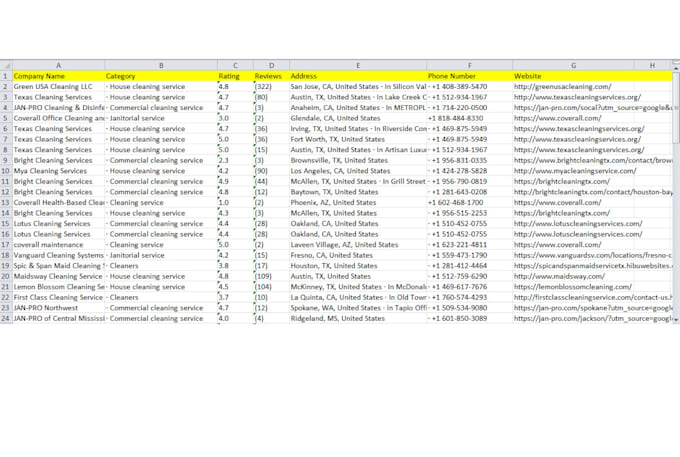Click the Reviews header cell
The width and height of the screenshot is (680, 457).
(x=271, y=76)
